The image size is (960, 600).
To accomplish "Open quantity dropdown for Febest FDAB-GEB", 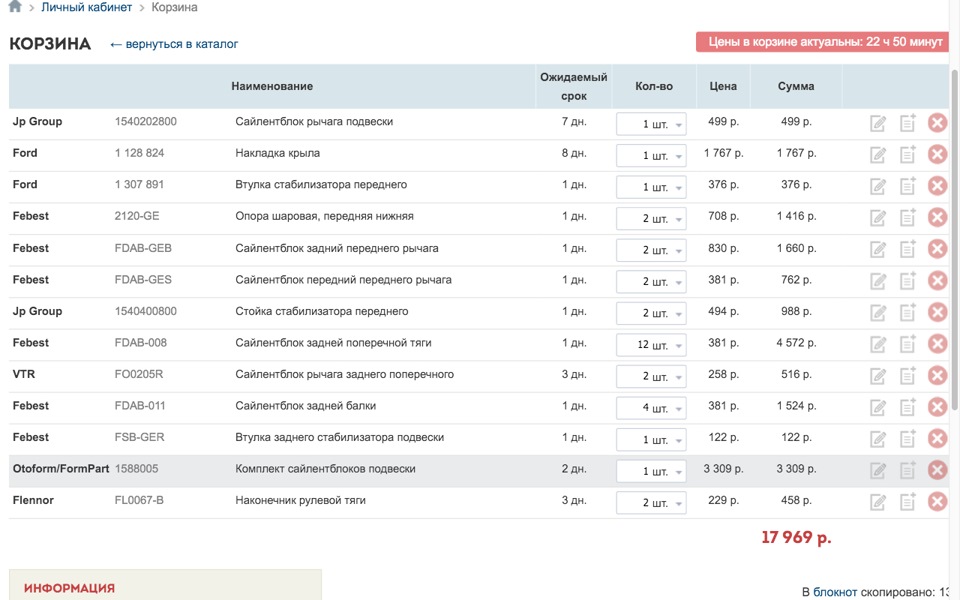I will pyautogui.click(x=651, y=250).
